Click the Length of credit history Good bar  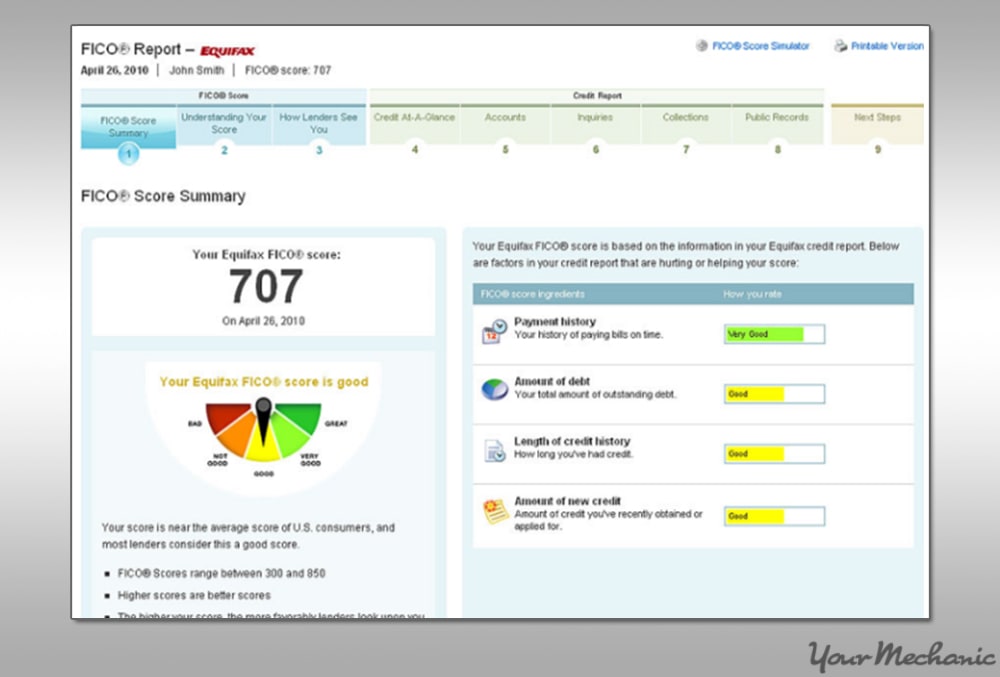(774, 454)
